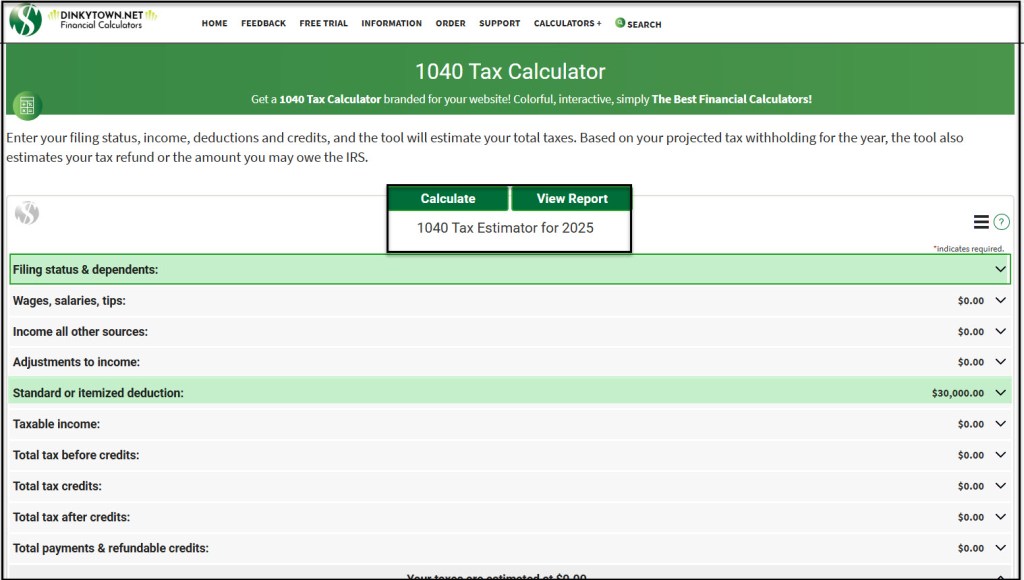The height and width of the screenshot is (580, 1024).
Task: Click the green search magnifier icon
Action: pos(620,22)
